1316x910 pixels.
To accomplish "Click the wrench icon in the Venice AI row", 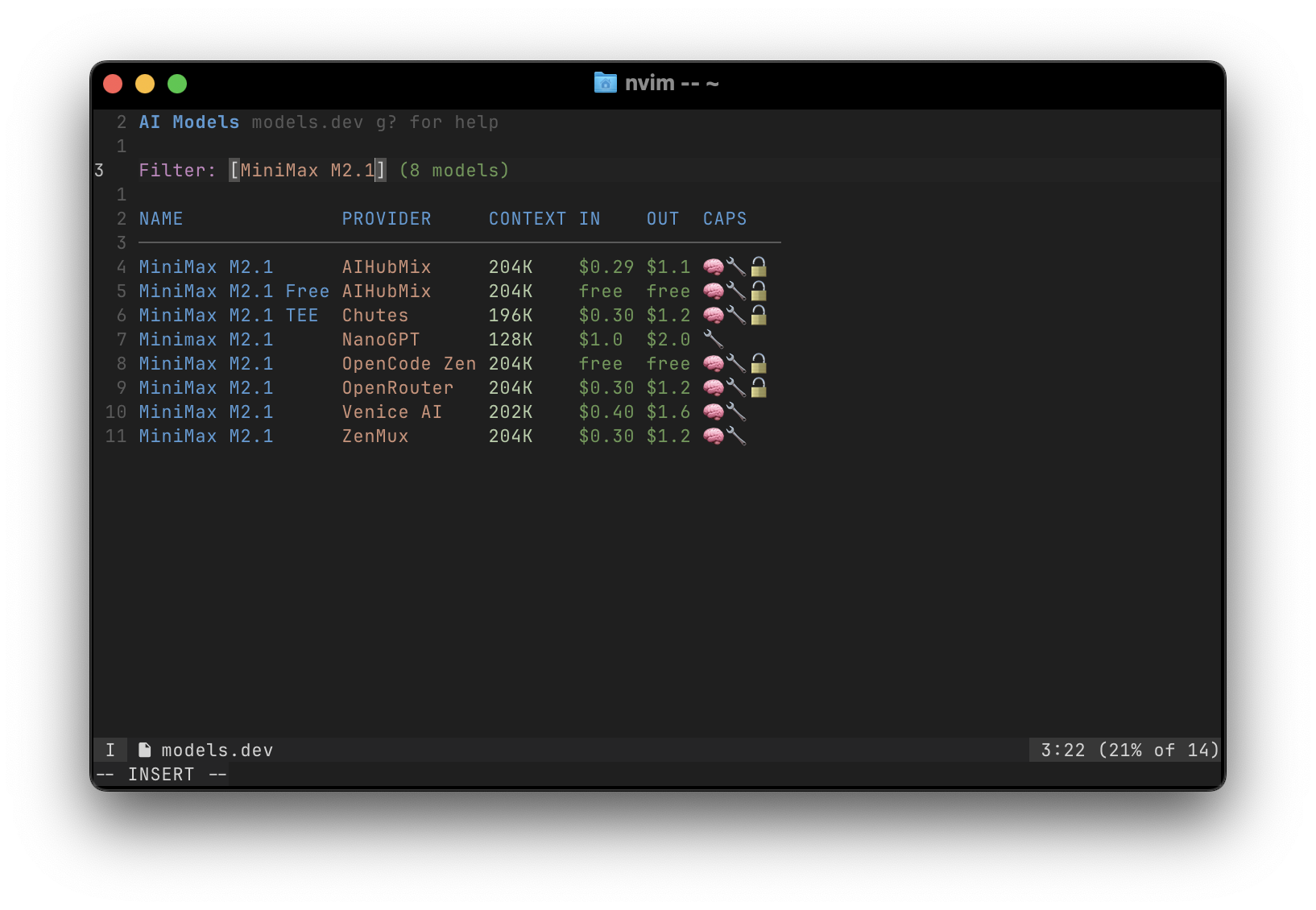I will [736, 412].
